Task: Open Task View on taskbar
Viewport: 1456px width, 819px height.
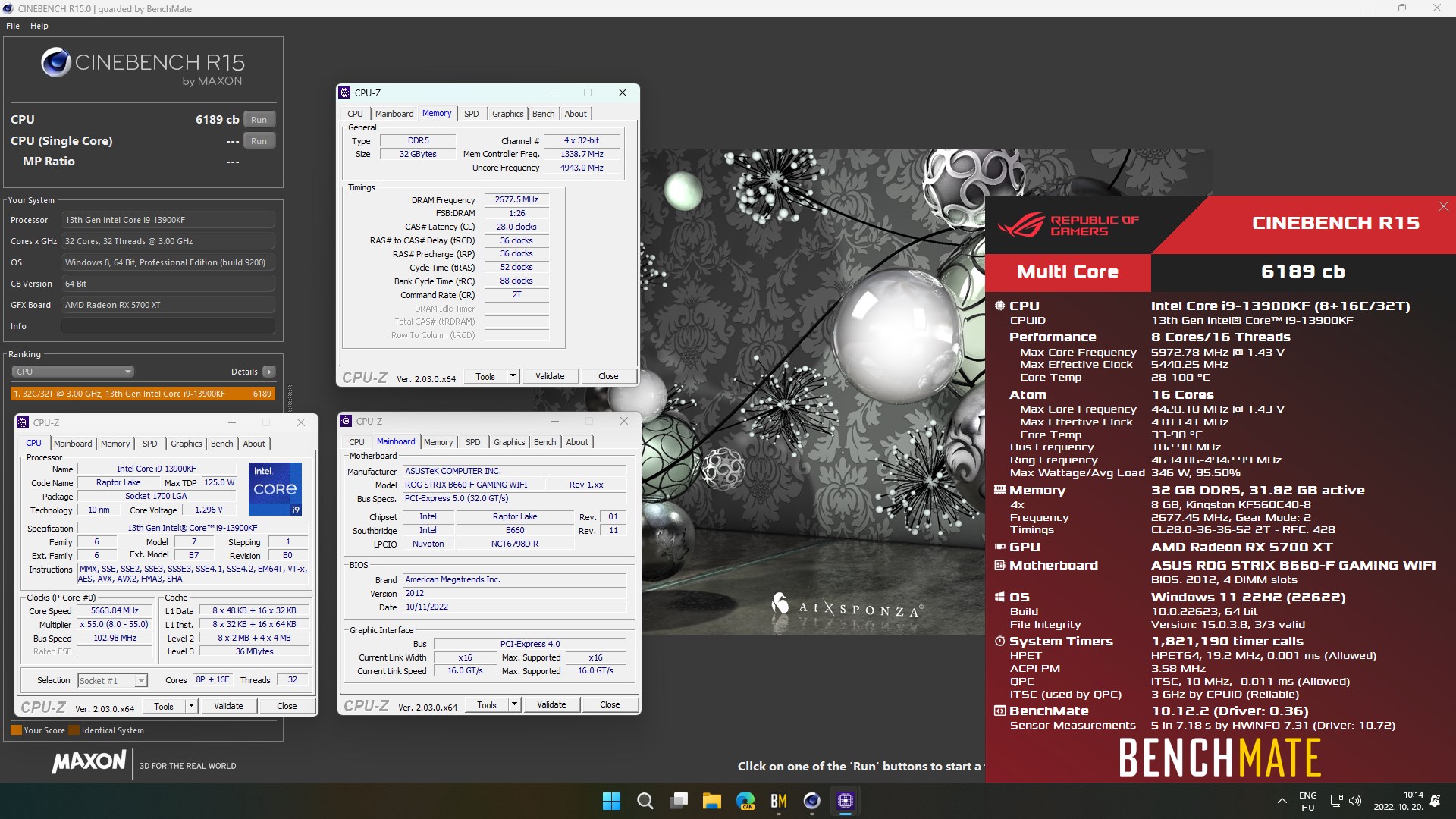Action: [679, 801]
